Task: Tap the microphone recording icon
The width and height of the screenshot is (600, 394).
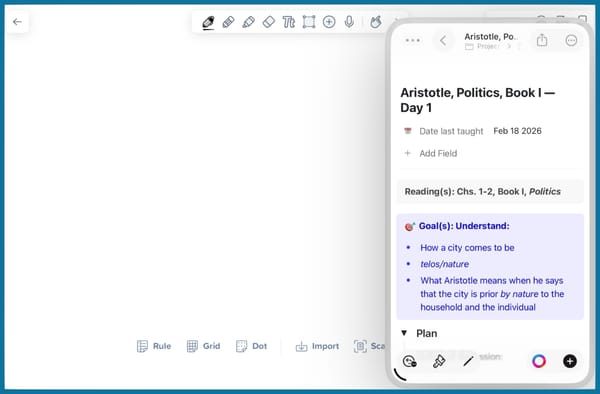Action: (349, 22)
